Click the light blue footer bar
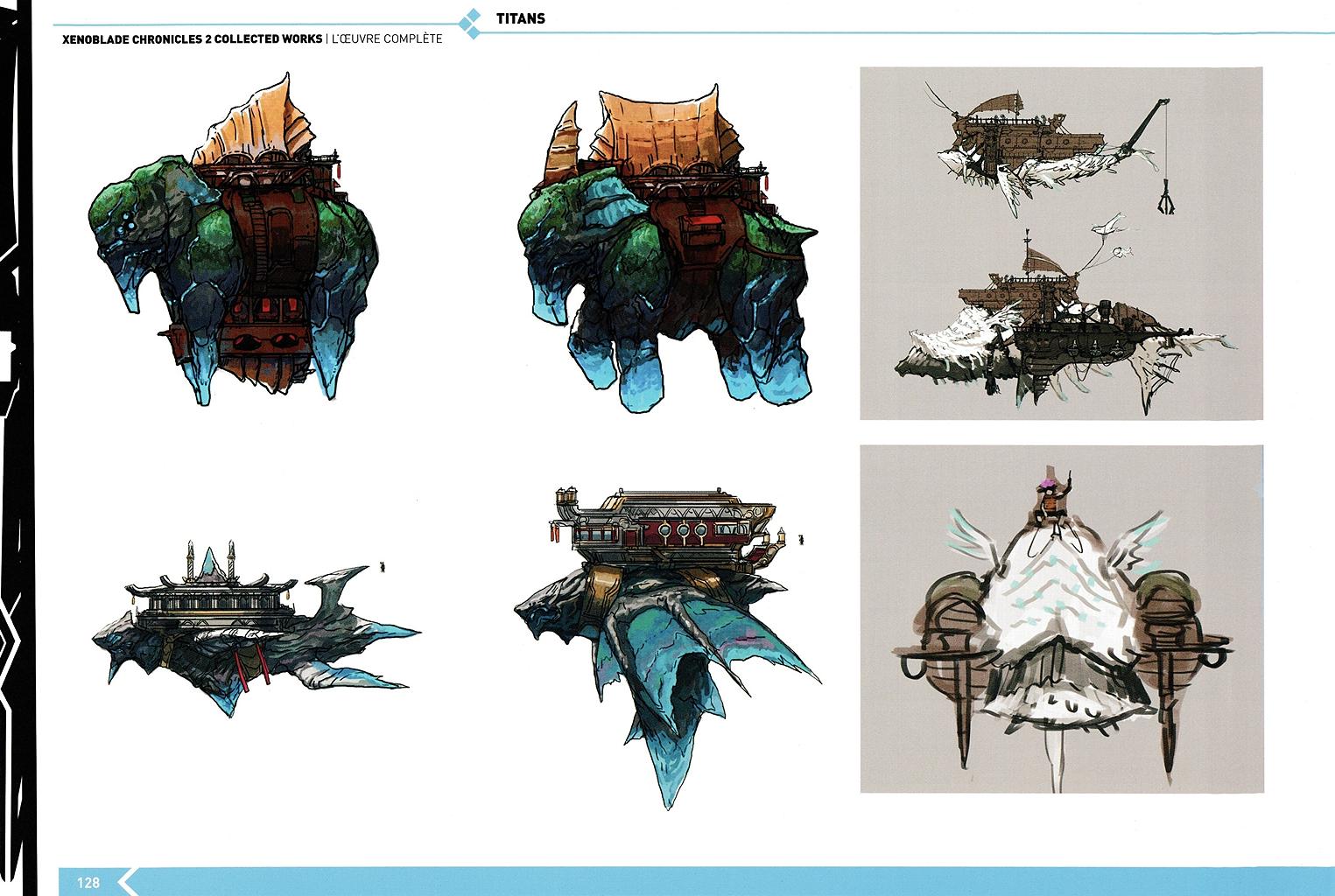Image resolution: width=1335 pixels, height=896 pixels. pyautogui.click(x=700, y=881)
